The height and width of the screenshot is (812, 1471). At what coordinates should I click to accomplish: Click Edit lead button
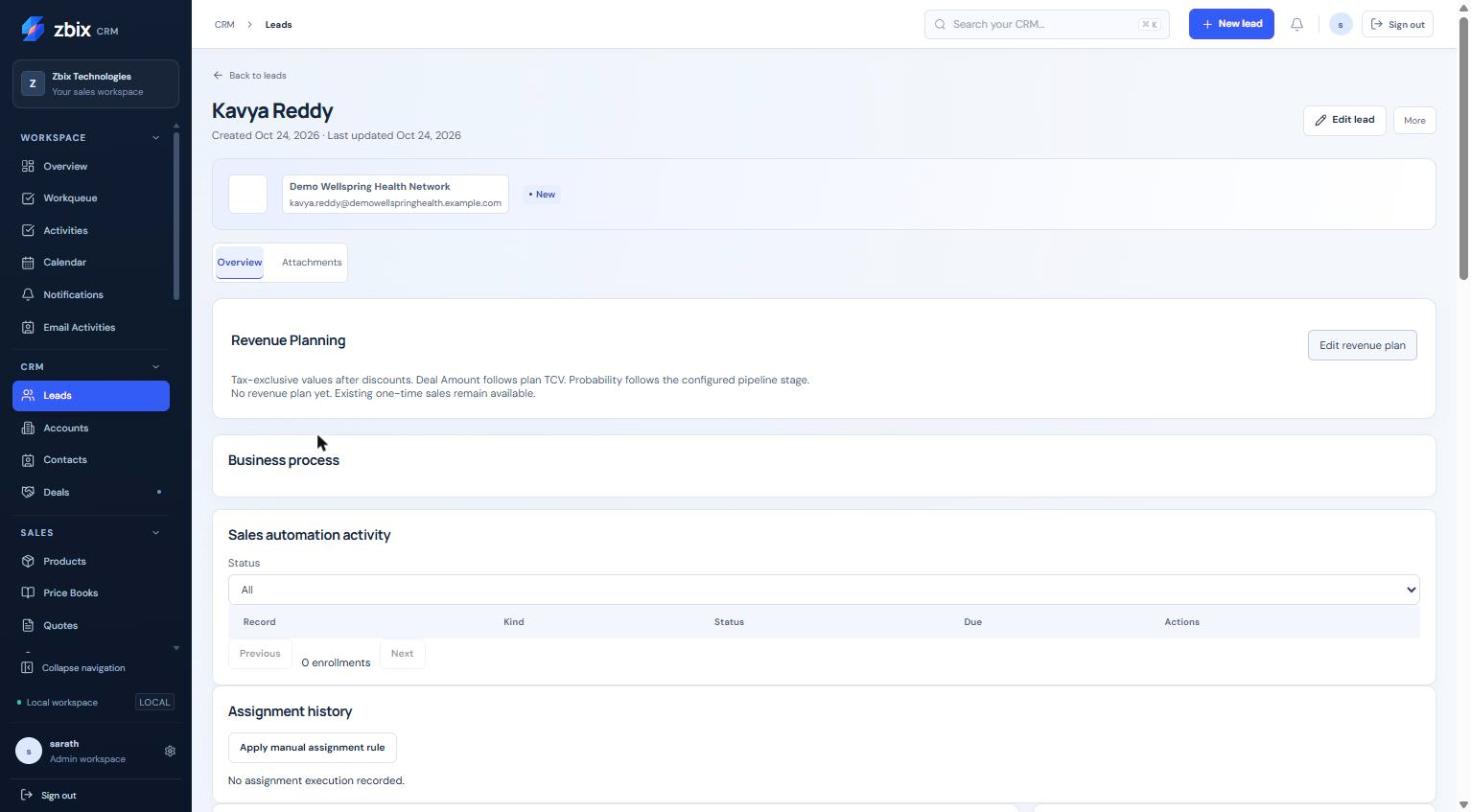[1344, 120]
